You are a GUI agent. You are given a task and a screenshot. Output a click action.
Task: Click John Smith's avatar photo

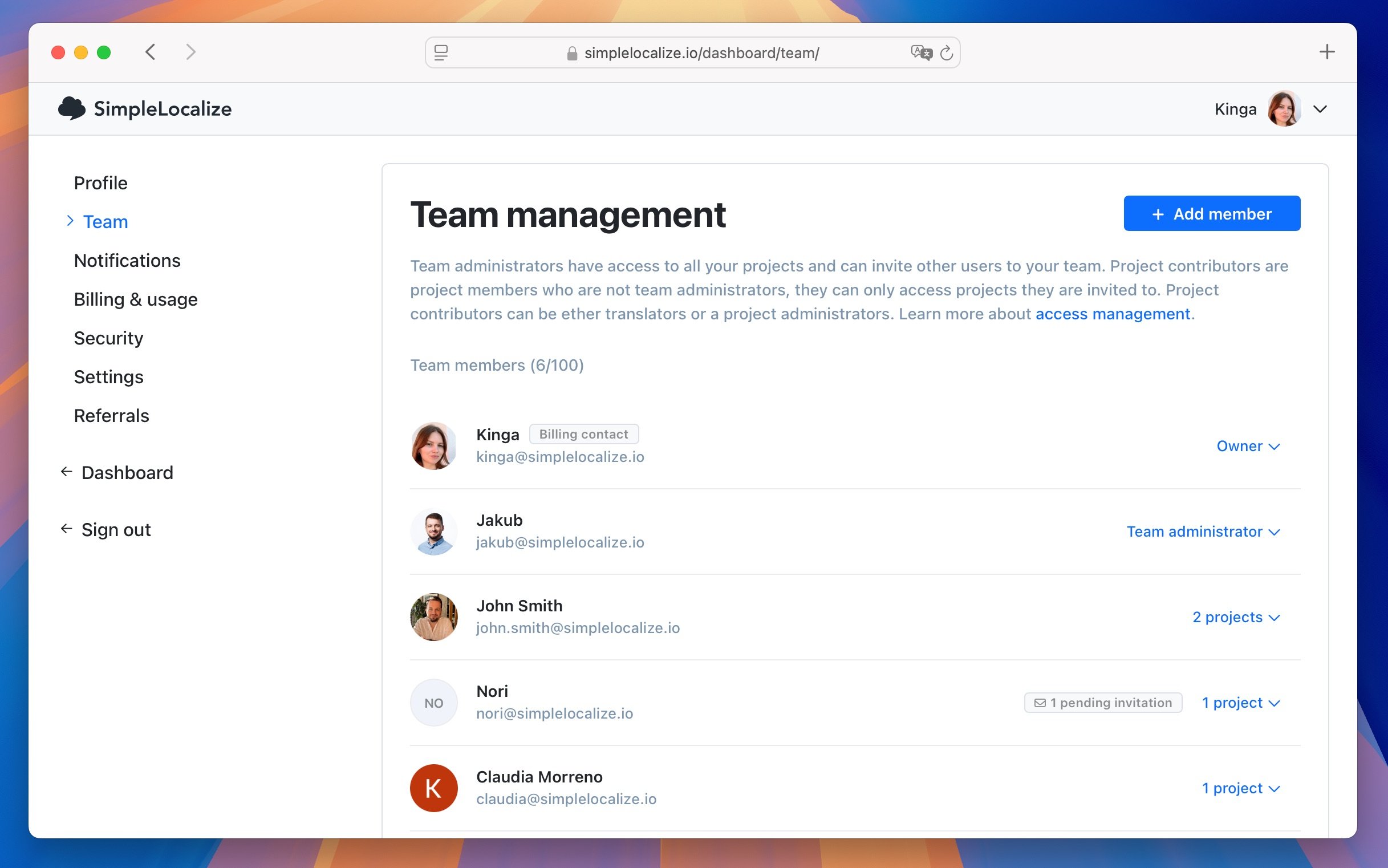coord(433,616)
